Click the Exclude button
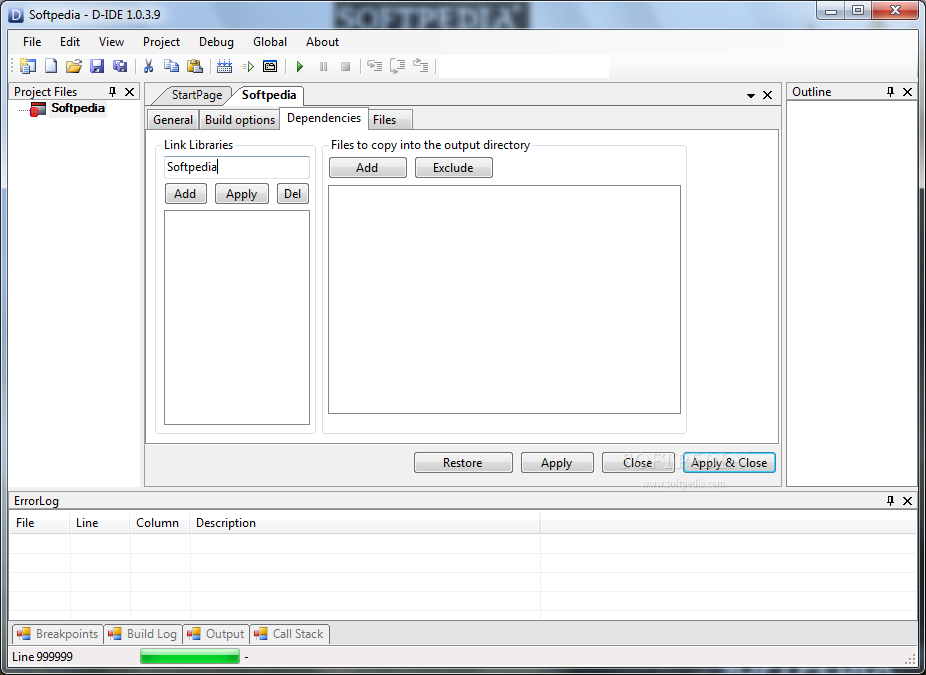 click(454, 168)
